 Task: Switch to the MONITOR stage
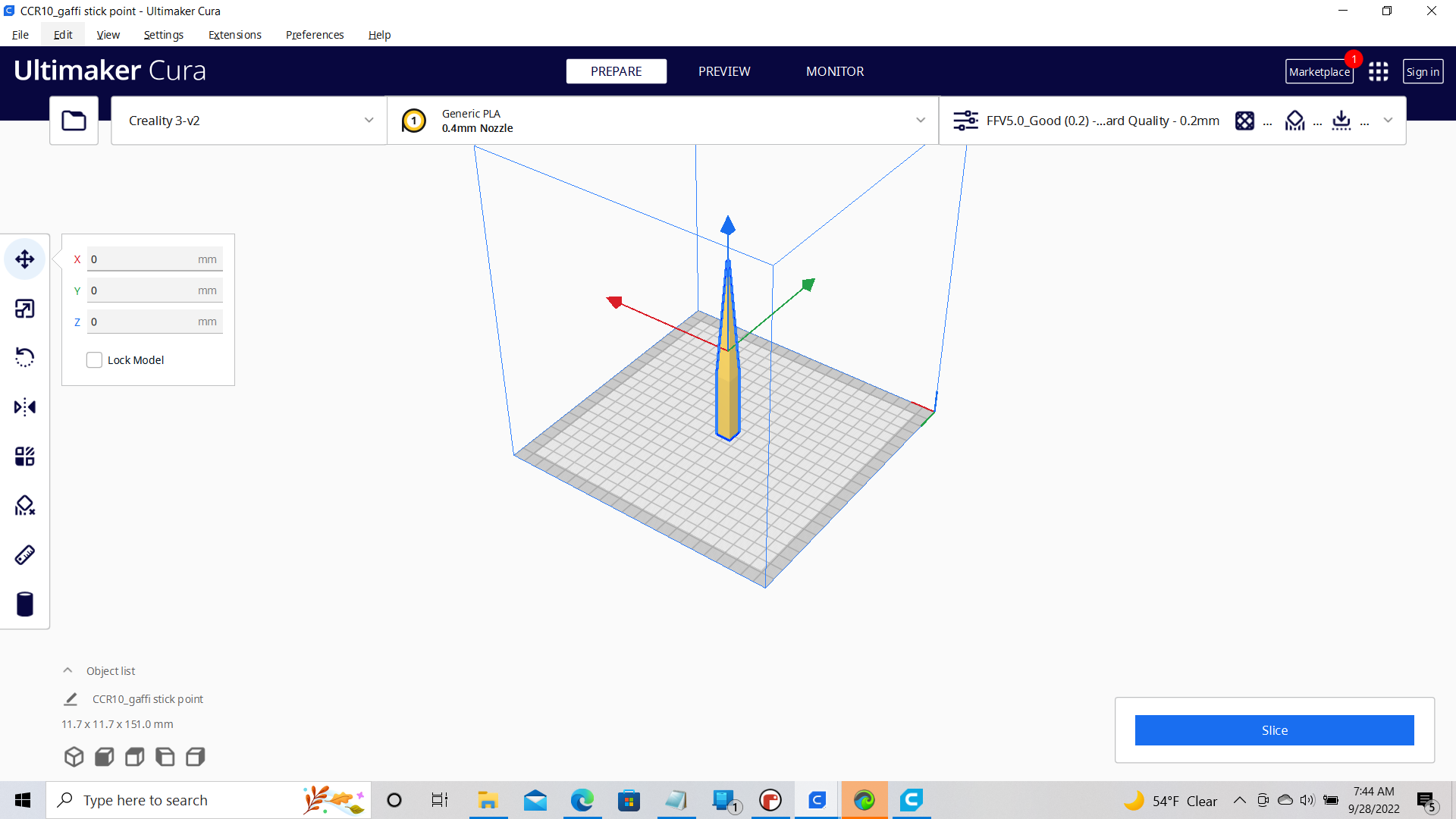point(835,71)
